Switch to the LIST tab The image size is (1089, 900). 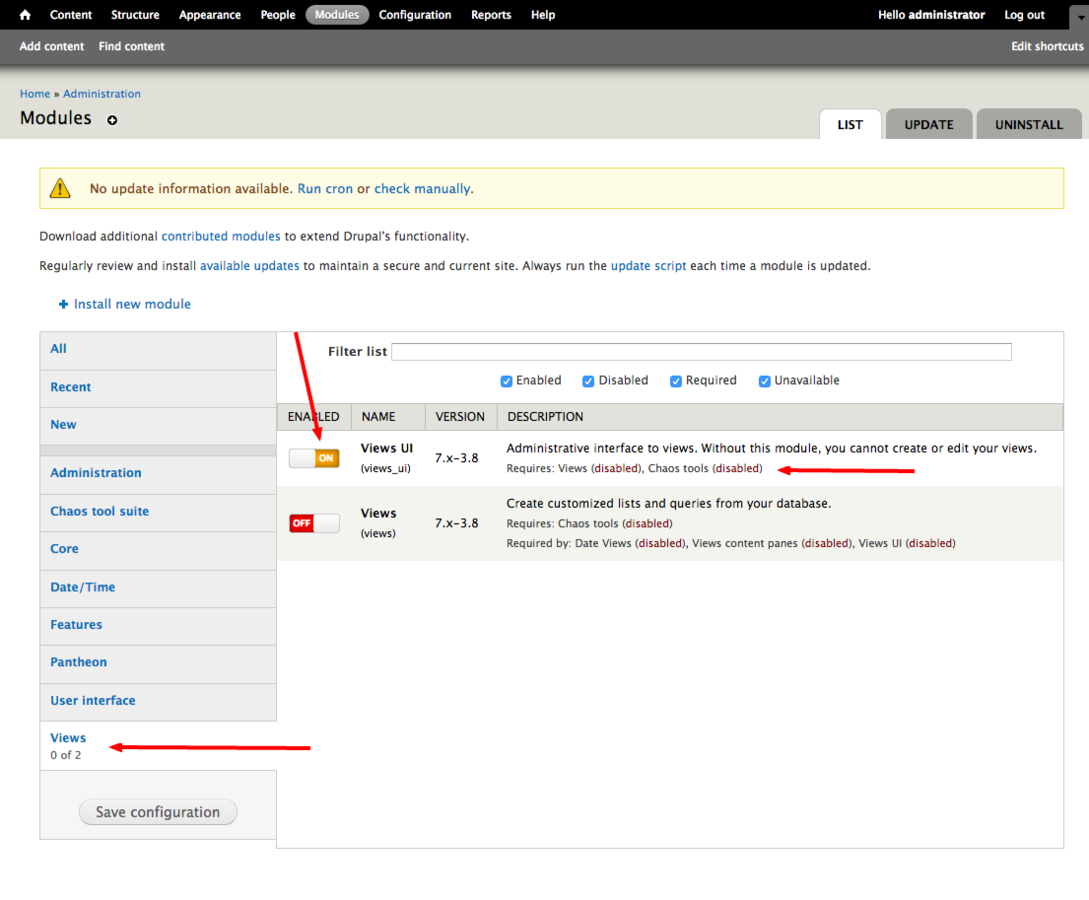[x=850, y=124]
